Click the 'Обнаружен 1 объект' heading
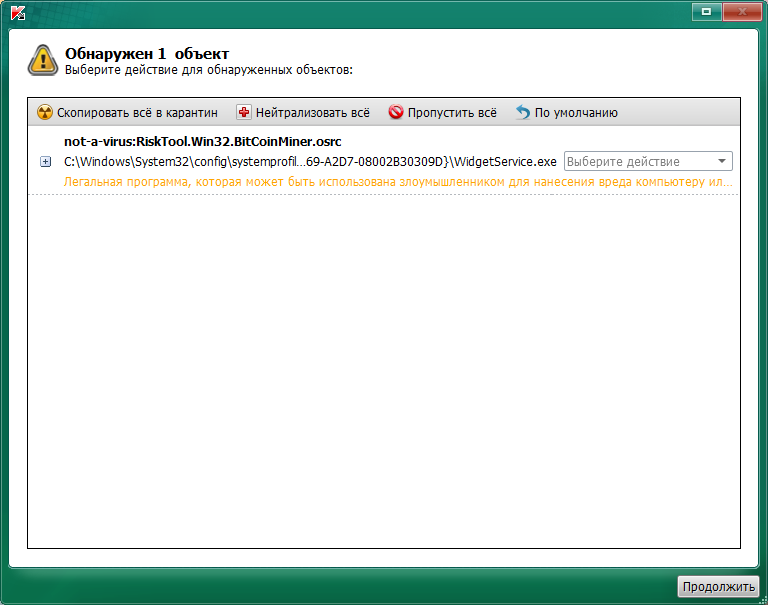 [147, 53]
